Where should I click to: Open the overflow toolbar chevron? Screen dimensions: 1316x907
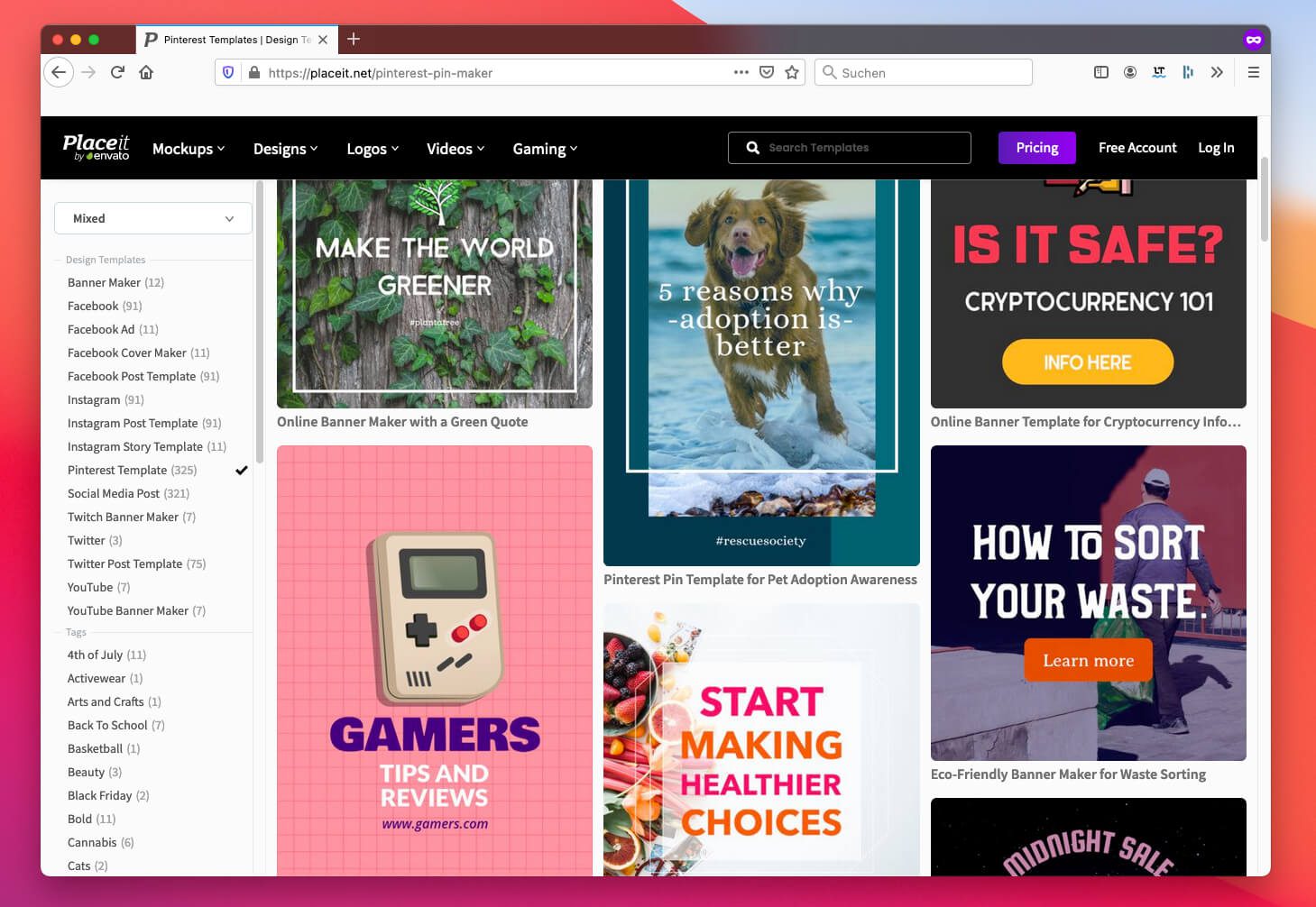tap(1217, 72)
